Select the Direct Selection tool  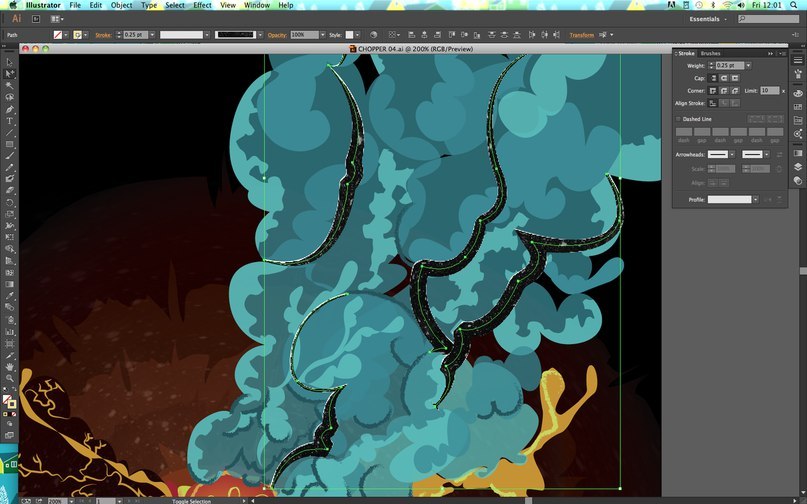(x=9, y=74)
